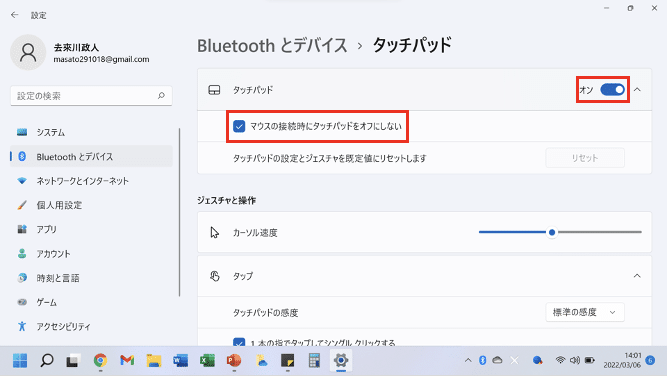Screen dimensions: 667x376
Task: Click the システム monitor icon
Action: pos(22,132)
